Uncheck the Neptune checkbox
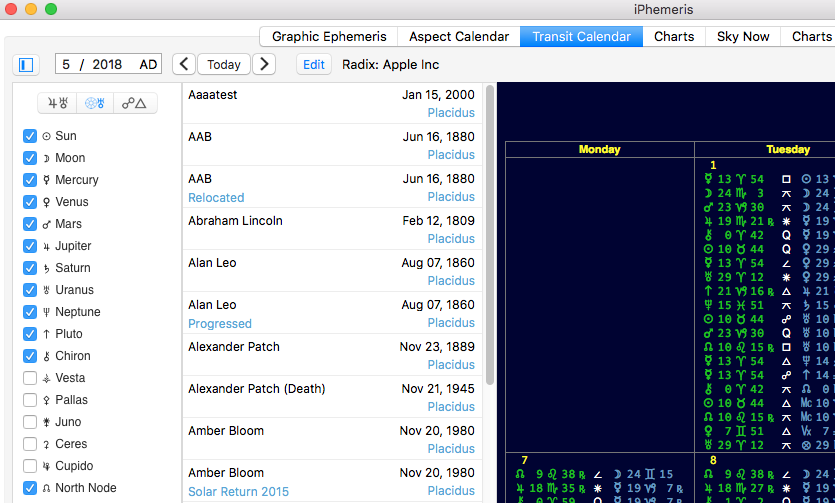 [x=30, y=312]
